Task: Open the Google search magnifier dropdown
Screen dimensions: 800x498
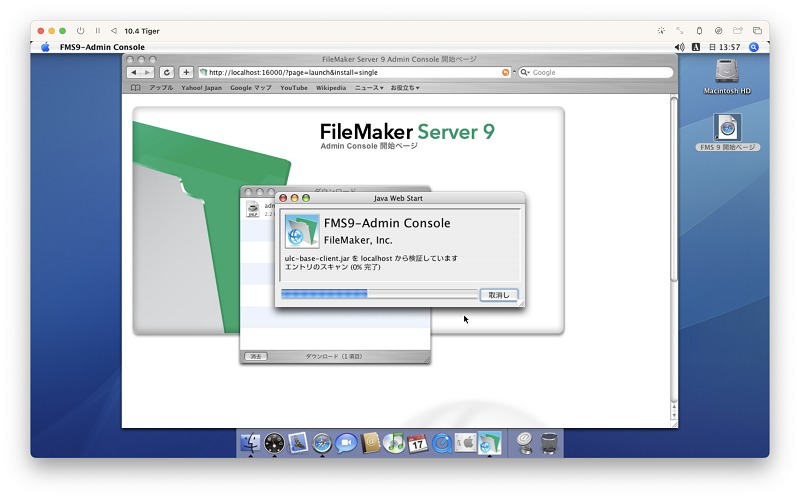Action: (524, 72)
